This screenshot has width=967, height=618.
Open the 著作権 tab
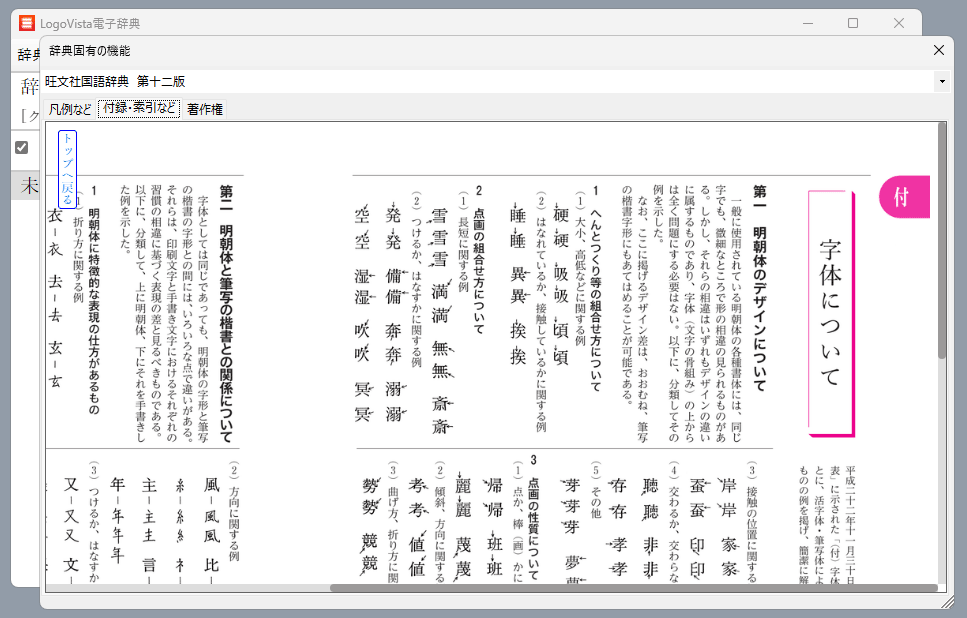coord(205,109)
